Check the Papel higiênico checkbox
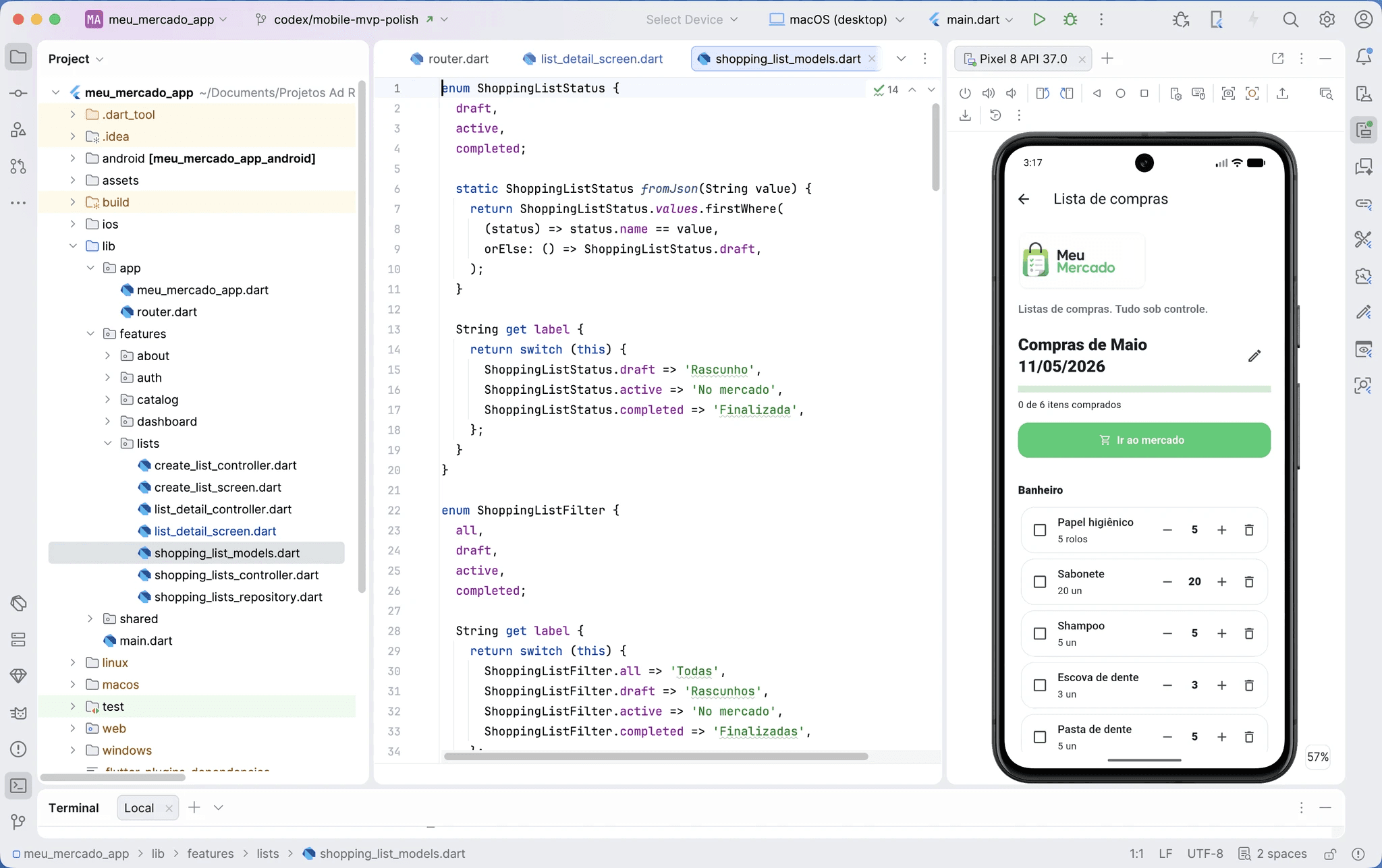Screen dimensions: 1382x868 click(1040, 530)
